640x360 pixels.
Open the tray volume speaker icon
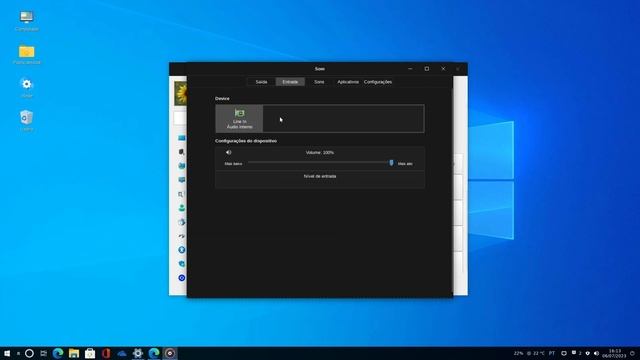tap(596, 353)
